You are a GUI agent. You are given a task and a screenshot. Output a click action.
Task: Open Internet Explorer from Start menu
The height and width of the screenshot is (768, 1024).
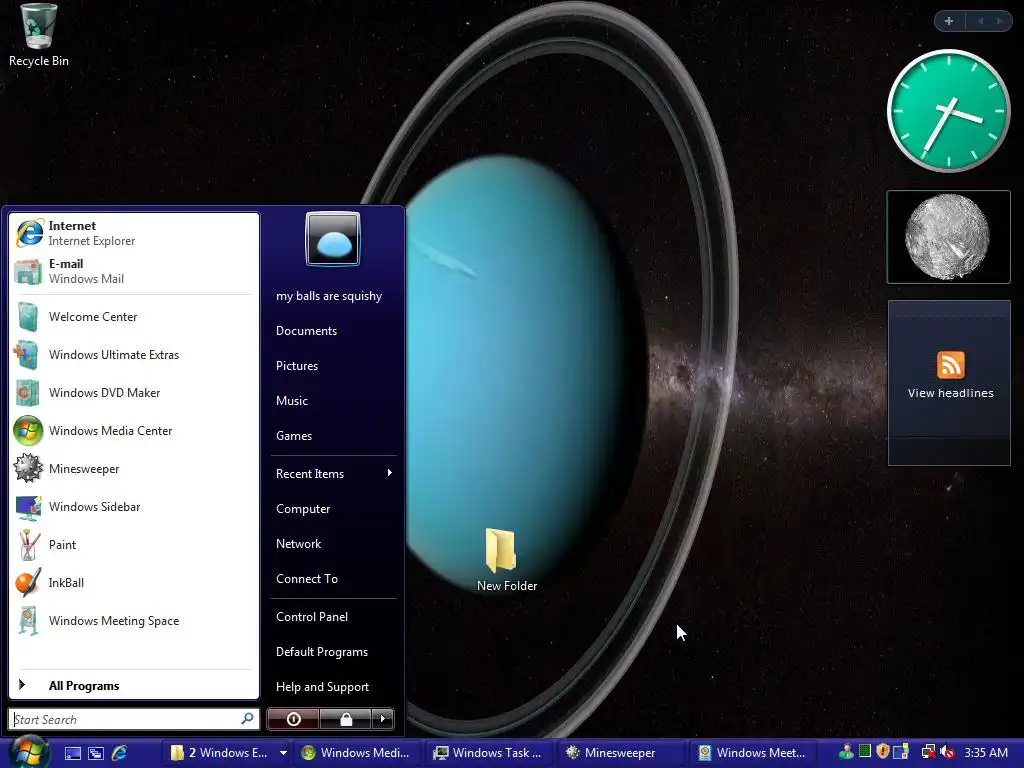pos(134,233)
